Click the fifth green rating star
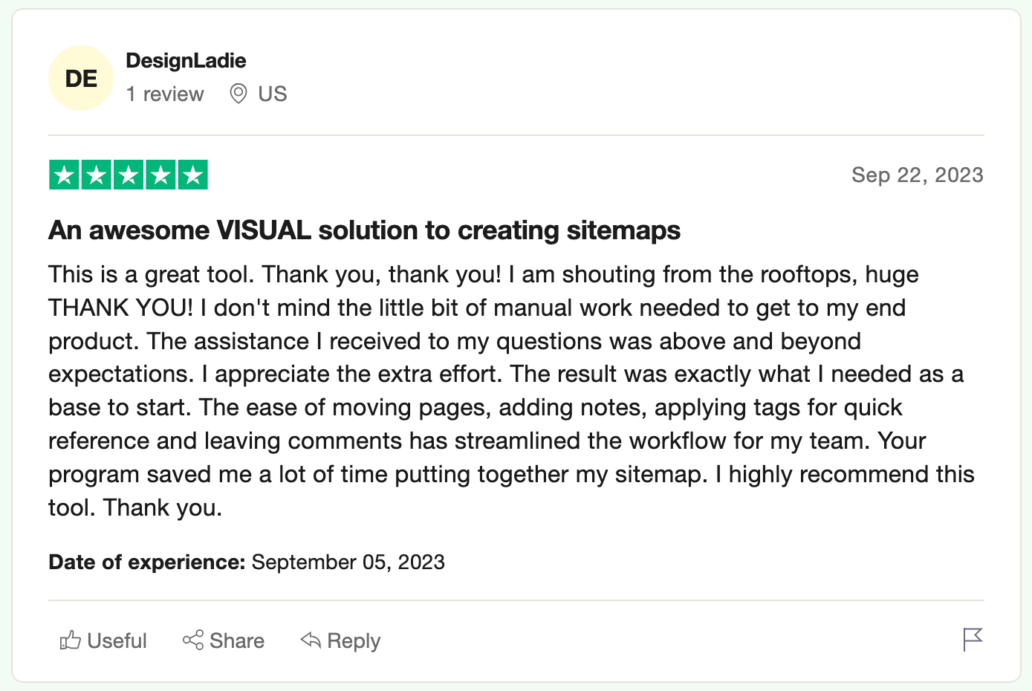Image resolution: width=1032 pixels, height=691 pixels. 192,176
